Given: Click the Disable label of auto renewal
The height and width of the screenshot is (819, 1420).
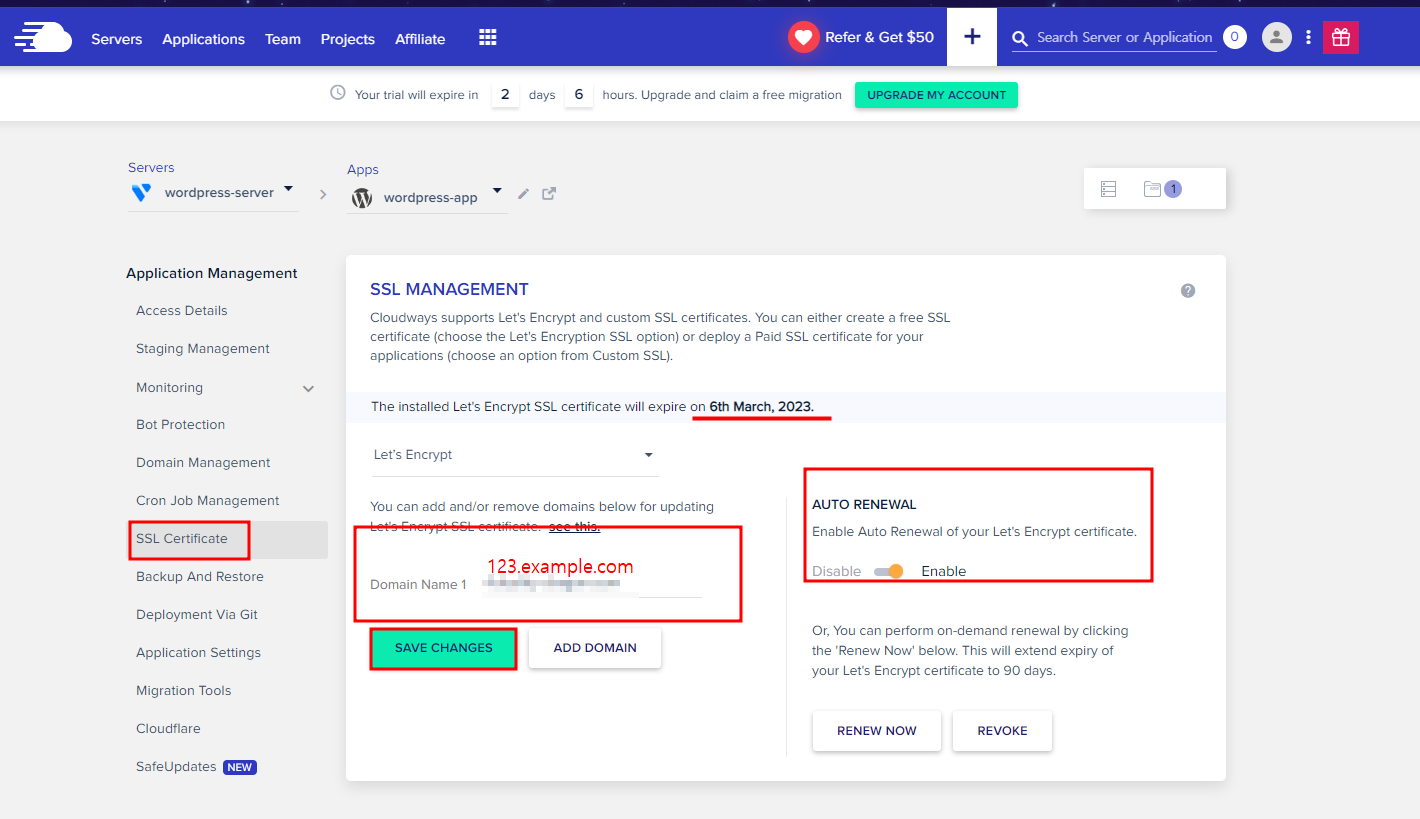Looking at the screenshot, I should click(837, 572).
